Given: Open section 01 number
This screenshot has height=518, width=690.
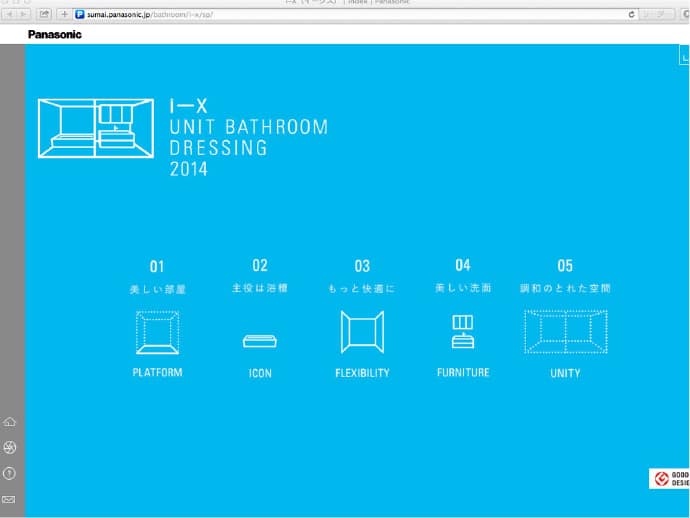Looking at the screenshot, I should click(157, 266).
